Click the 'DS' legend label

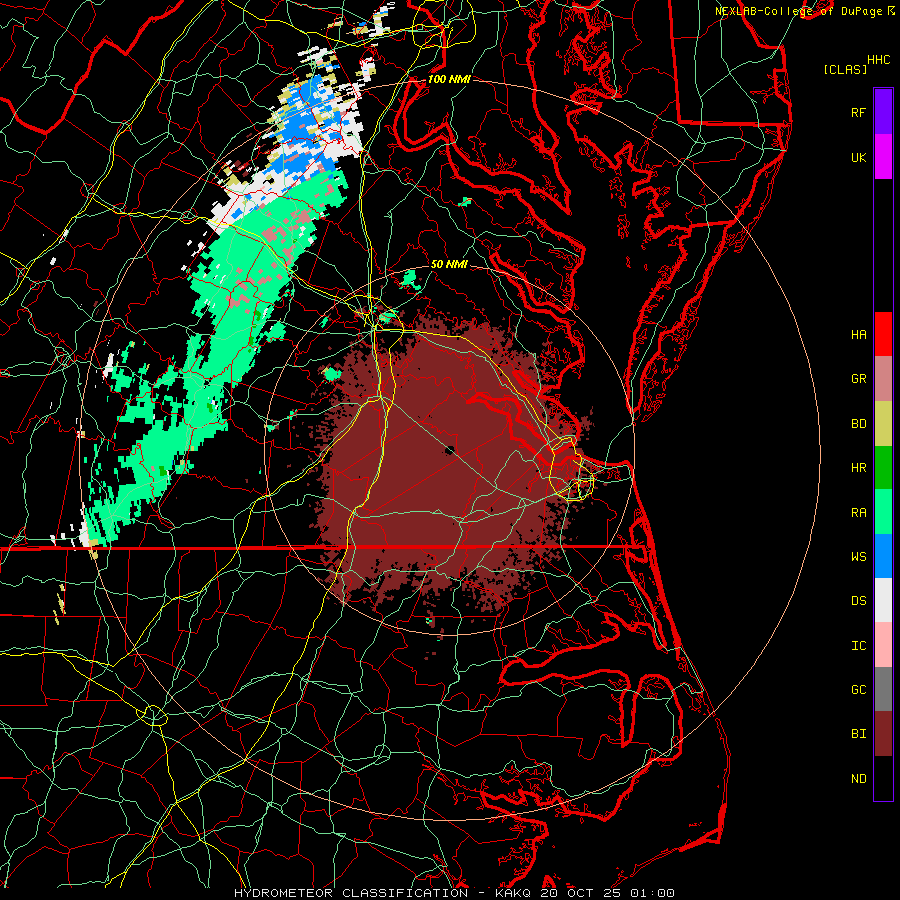click(859, 601)
